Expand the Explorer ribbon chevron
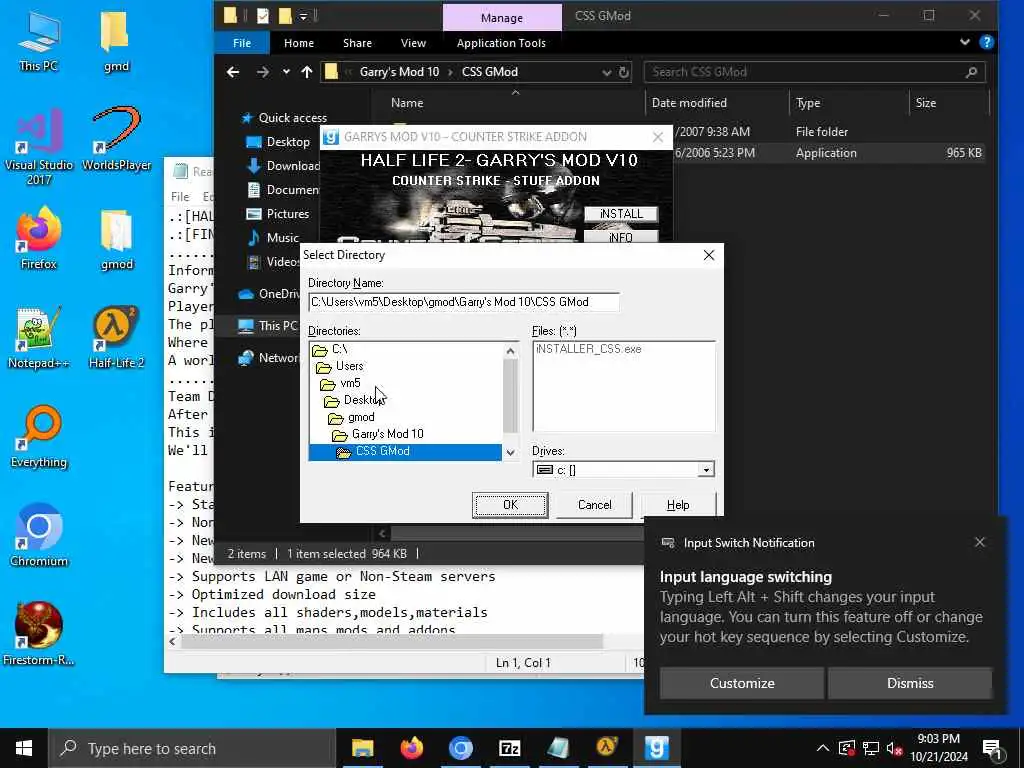This screenshot has width=1024, height=768. click(x=965, y=42)
